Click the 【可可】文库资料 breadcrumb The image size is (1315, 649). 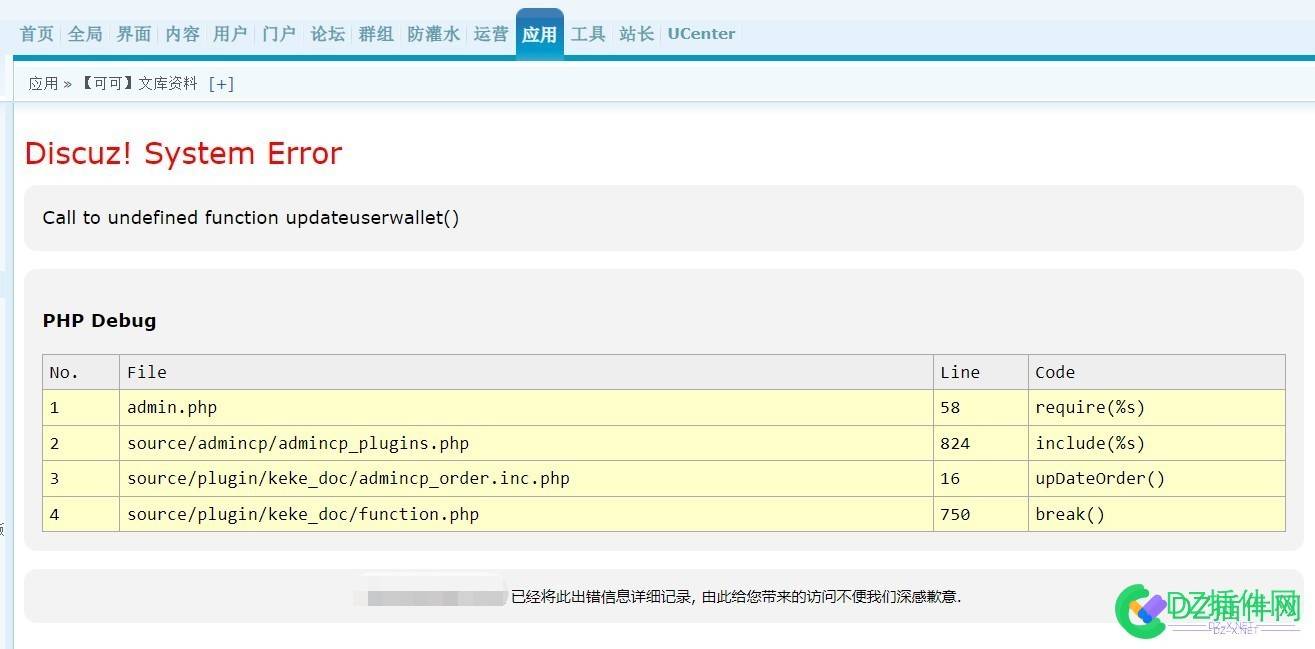(x=138, y=84)
